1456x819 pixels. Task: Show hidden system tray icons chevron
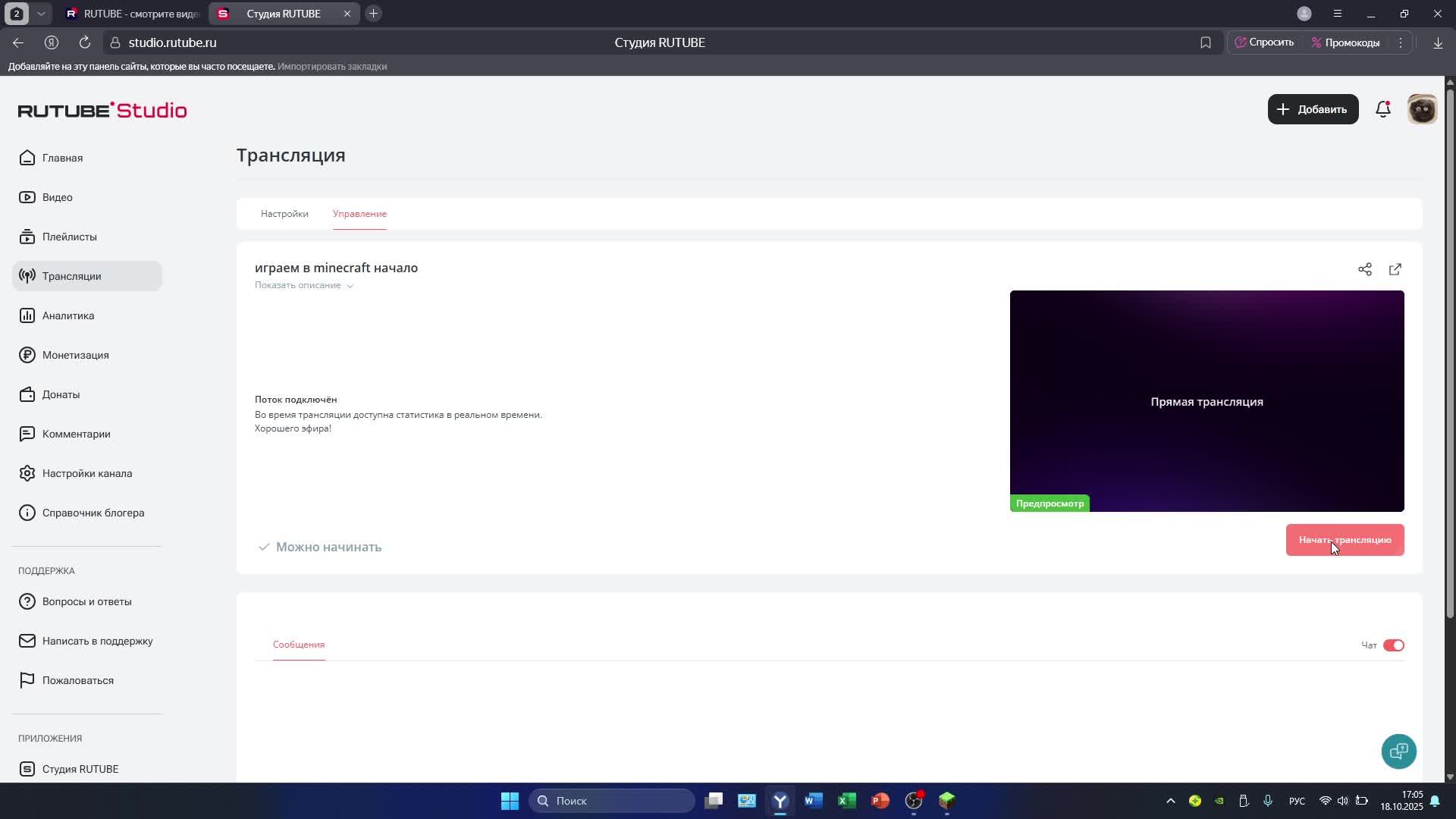point(1170,801)
